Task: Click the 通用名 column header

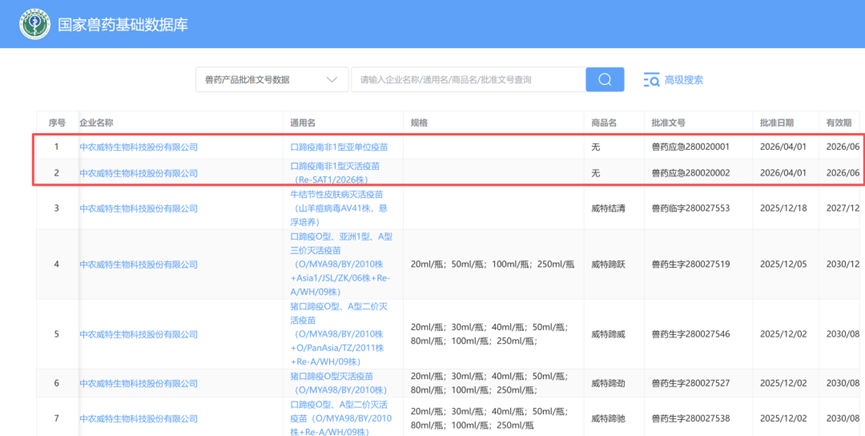Action: tap(302, 122)
